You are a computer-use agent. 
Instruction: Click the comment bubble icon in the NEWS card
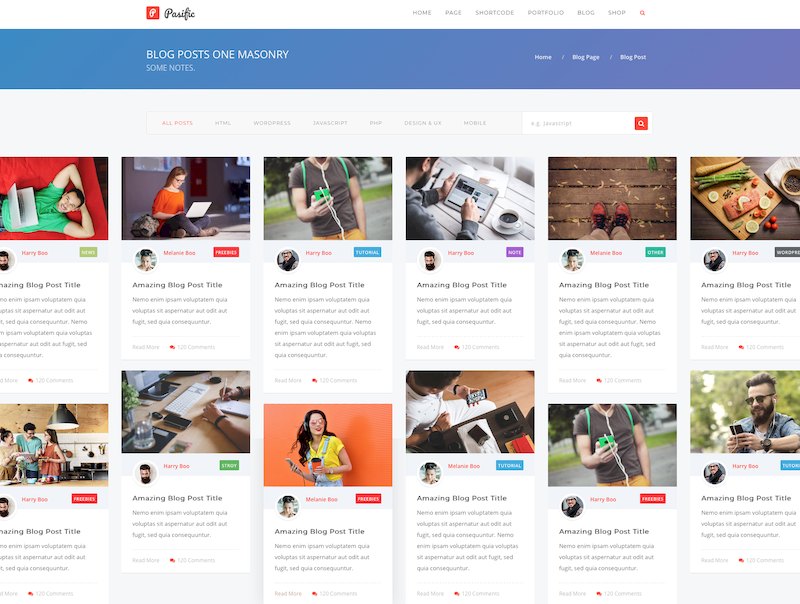31,381
